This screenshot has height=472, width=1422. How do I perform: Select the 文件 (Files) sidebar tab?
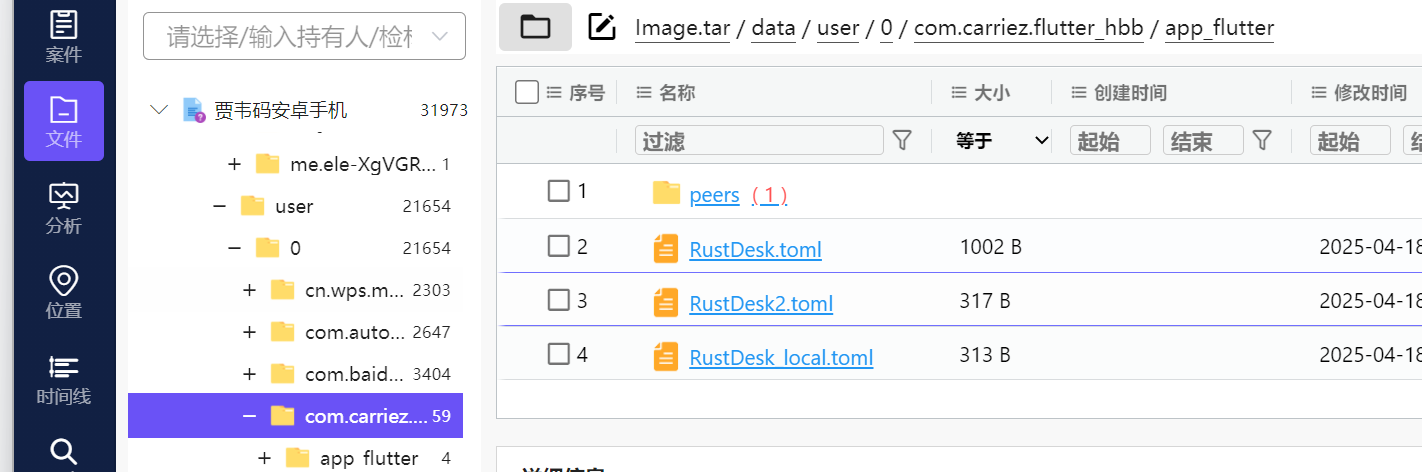[64, 121]
